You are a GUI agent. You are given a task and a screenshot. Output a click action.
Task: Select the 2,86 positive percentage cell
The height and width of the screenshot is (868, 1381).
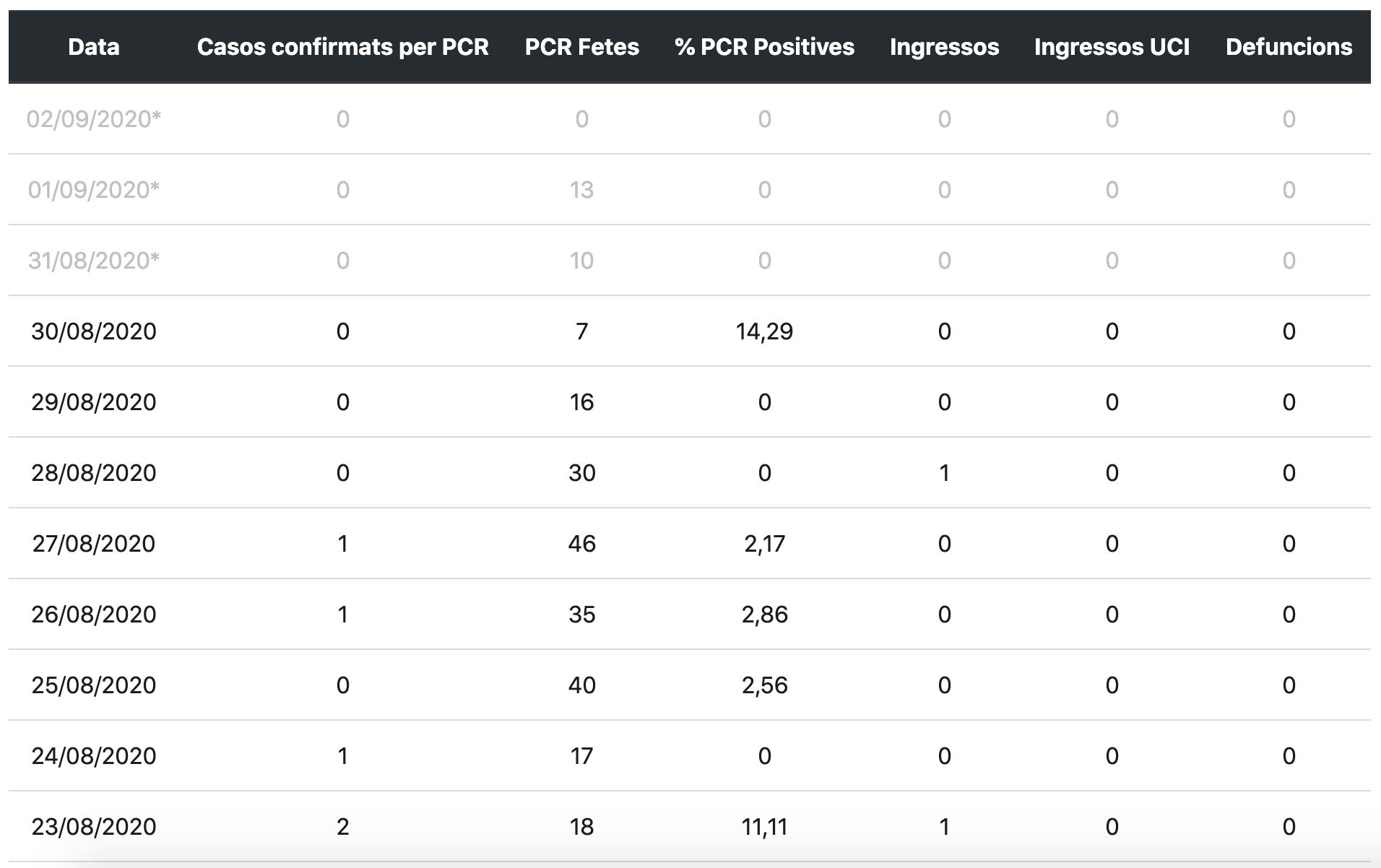[764, 614]
